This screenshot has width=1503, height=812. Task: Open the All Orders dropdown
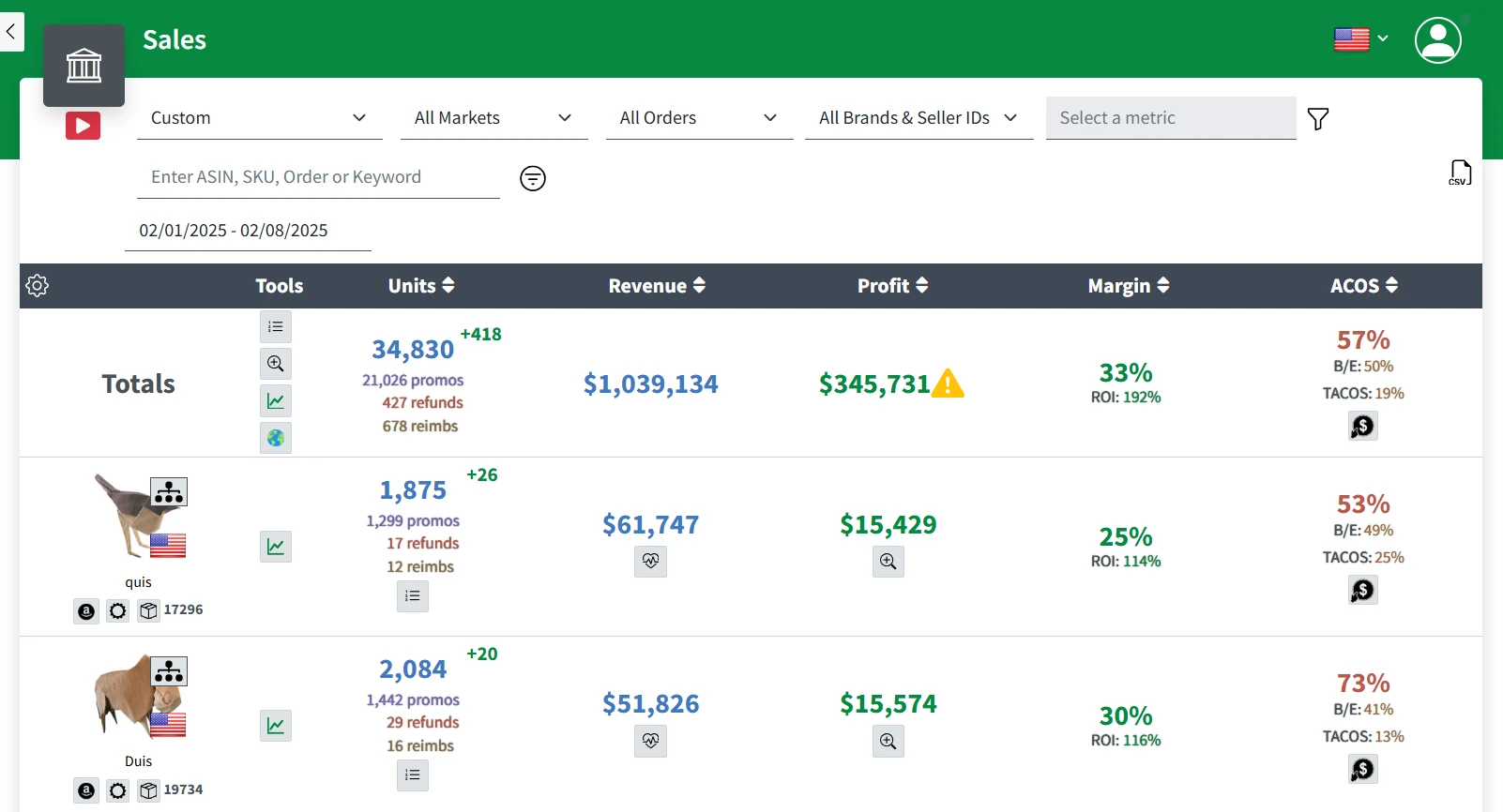point(700,118)
